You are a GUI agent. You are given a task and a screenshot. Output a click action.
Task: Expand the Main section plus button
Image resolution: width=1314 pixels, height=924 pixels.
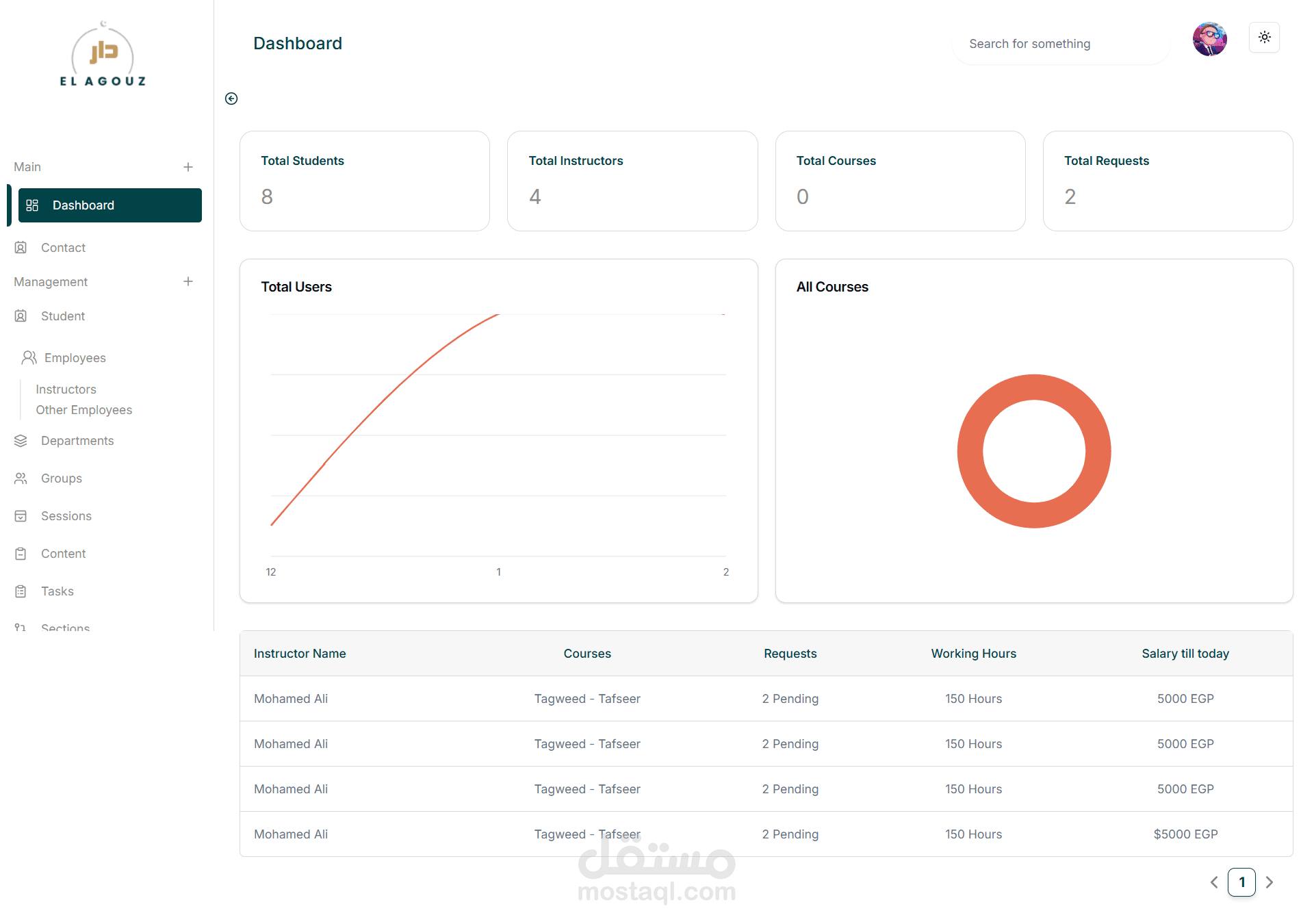pos(188,167)
